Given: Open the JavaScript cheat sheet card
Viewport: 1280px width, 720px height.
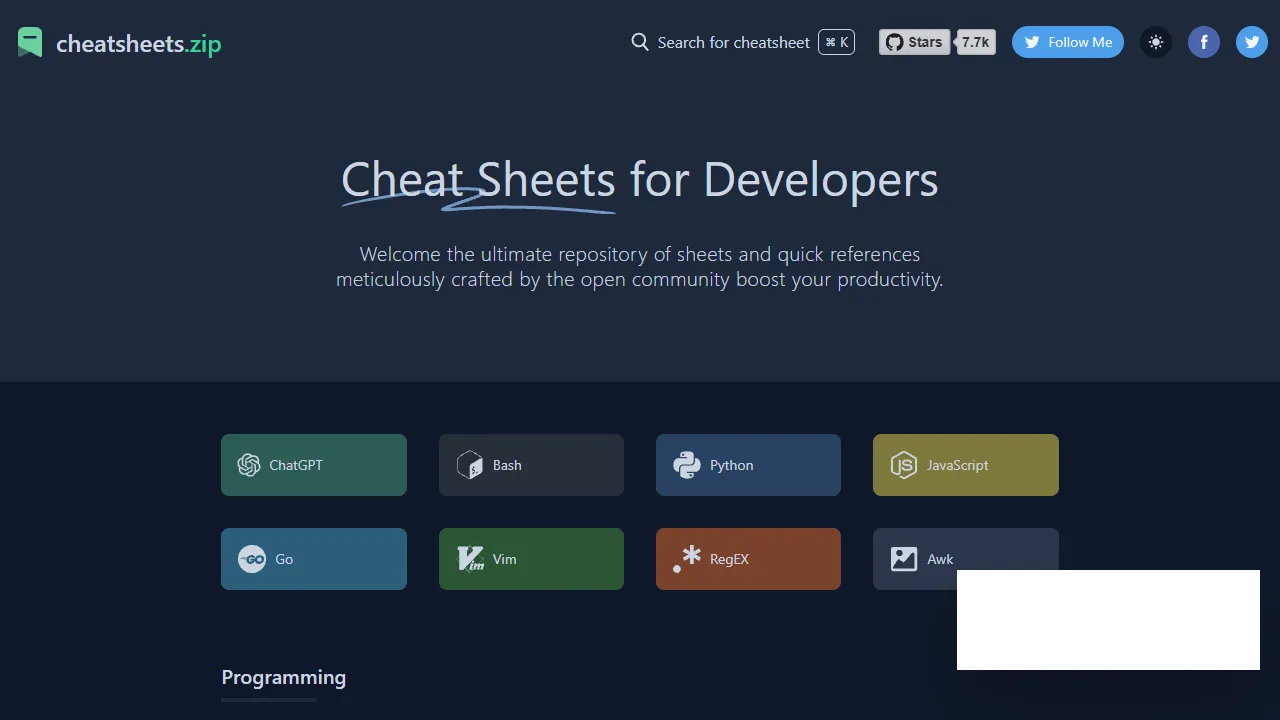Looking at the screenshot, I should [966, 465].
